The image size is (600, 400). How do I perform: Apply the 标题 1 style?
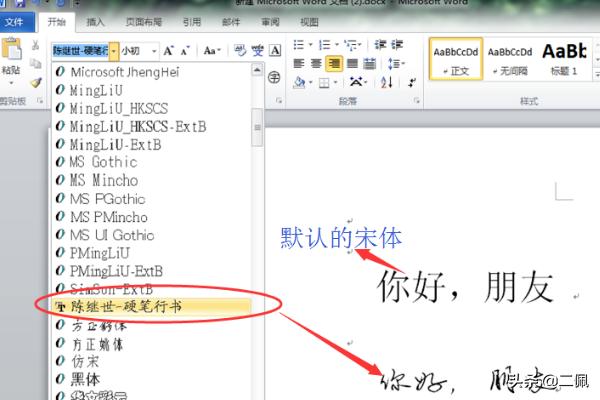click(x=565, y=58)
